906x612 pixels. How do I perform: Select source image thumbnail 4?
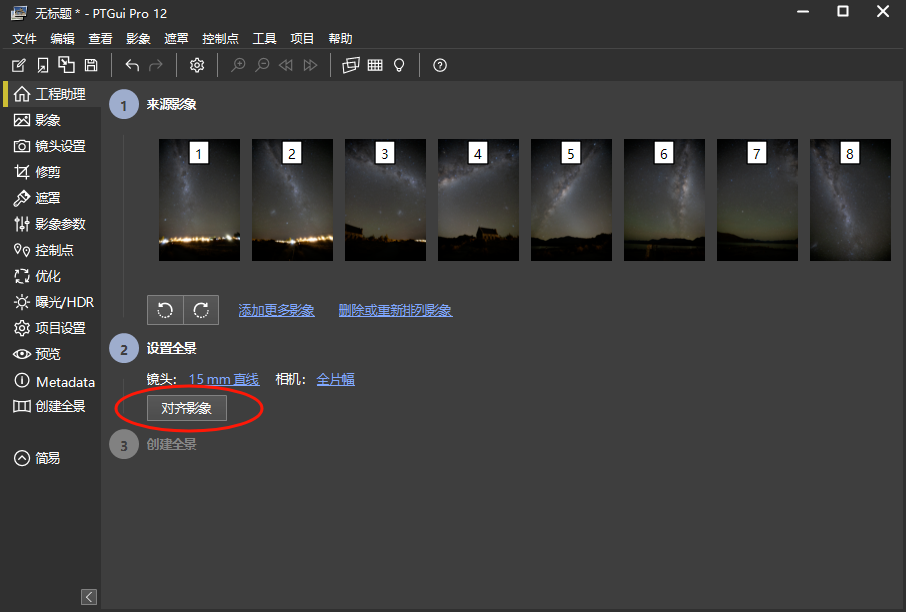[x=478, y=200]
